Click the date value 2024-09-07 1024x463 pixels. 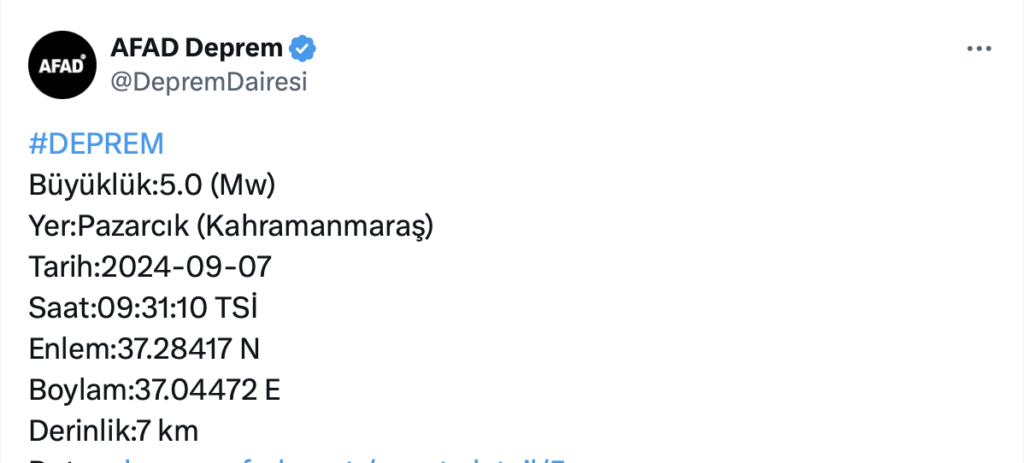186,267
